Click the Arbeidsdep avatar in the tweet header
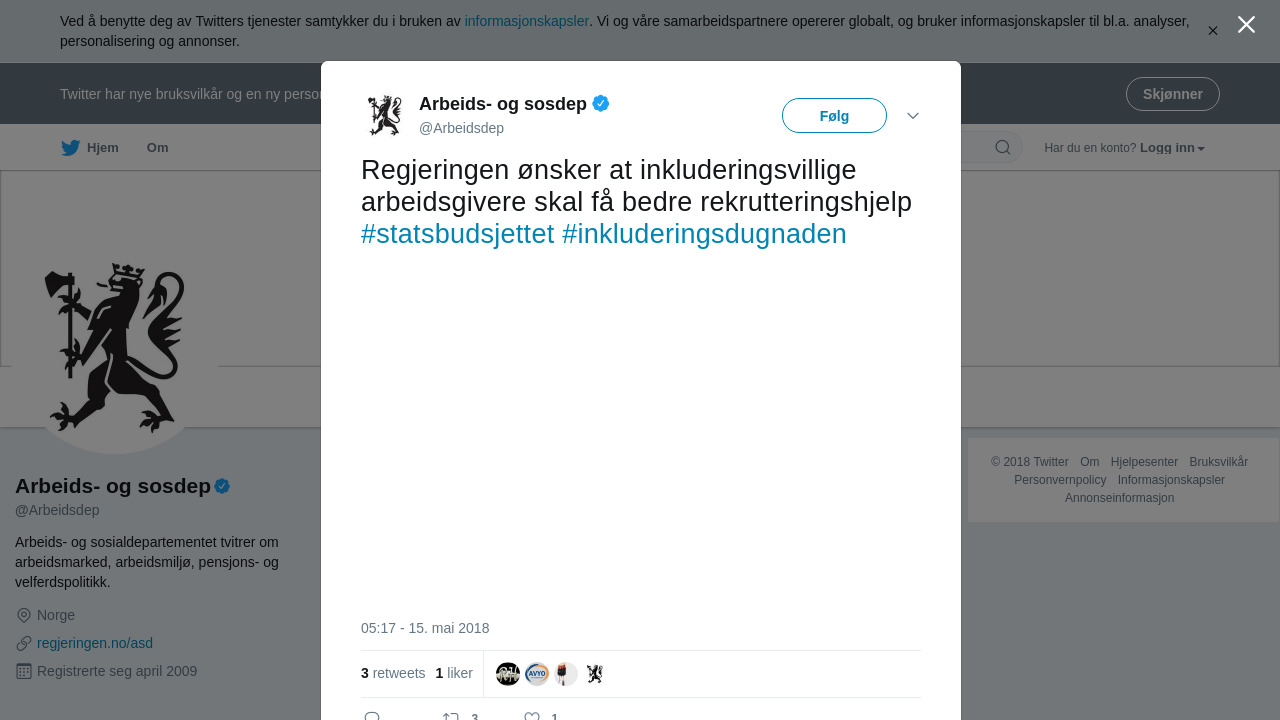 [x=384, y=115]
